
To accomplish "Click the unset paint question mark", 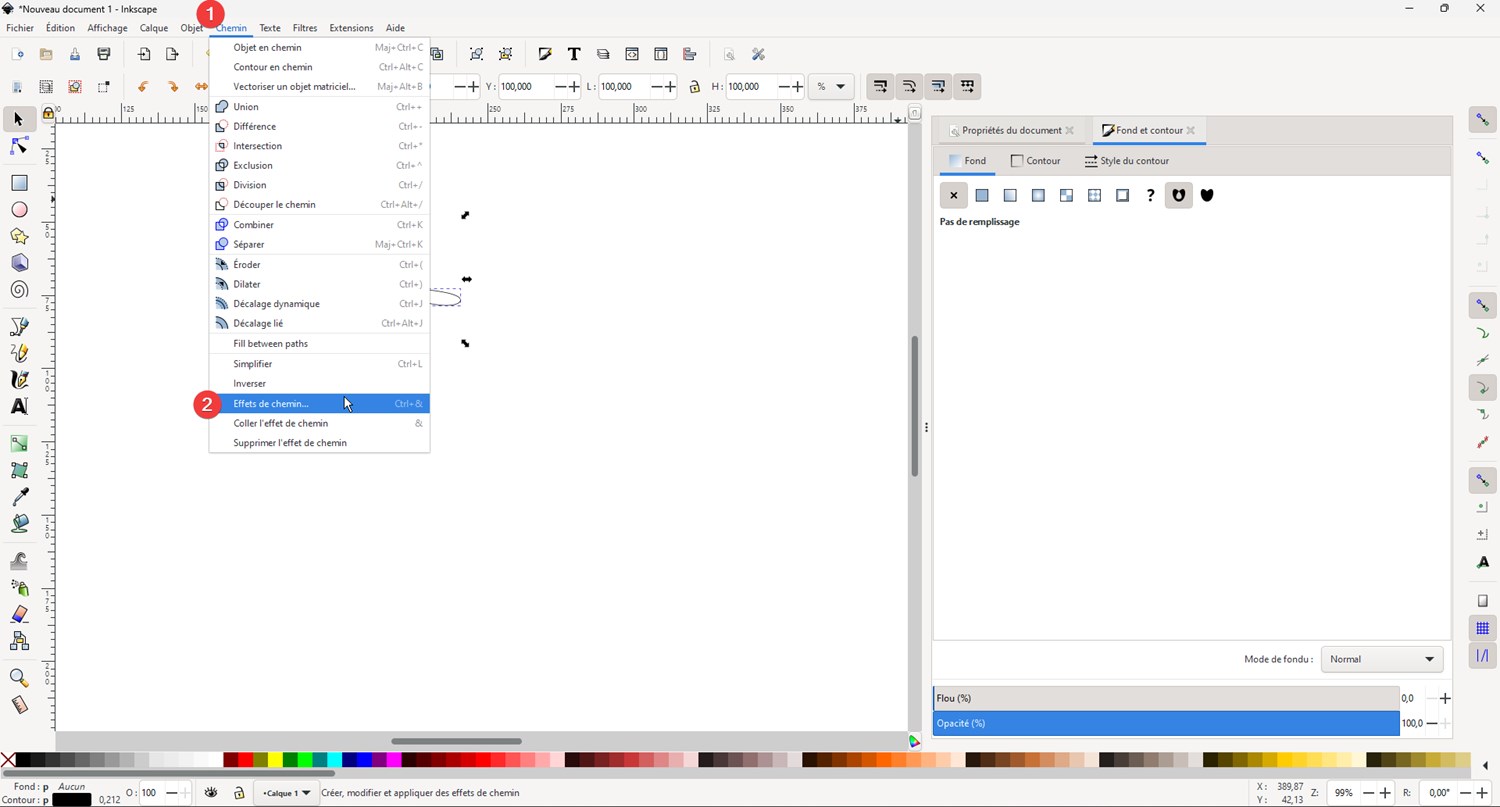I will click(x=1151, y=195).
